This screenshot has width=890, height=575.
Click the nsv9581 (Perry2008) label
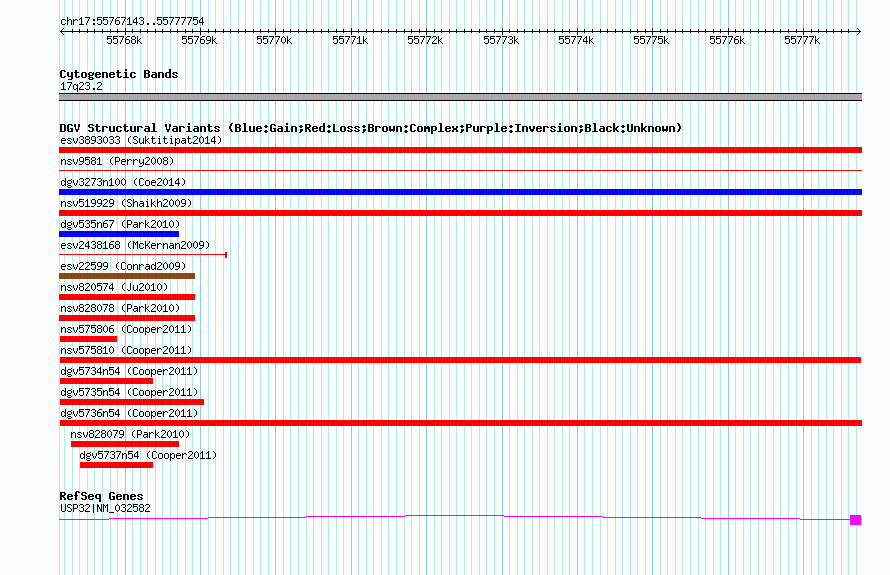[117, 161]
